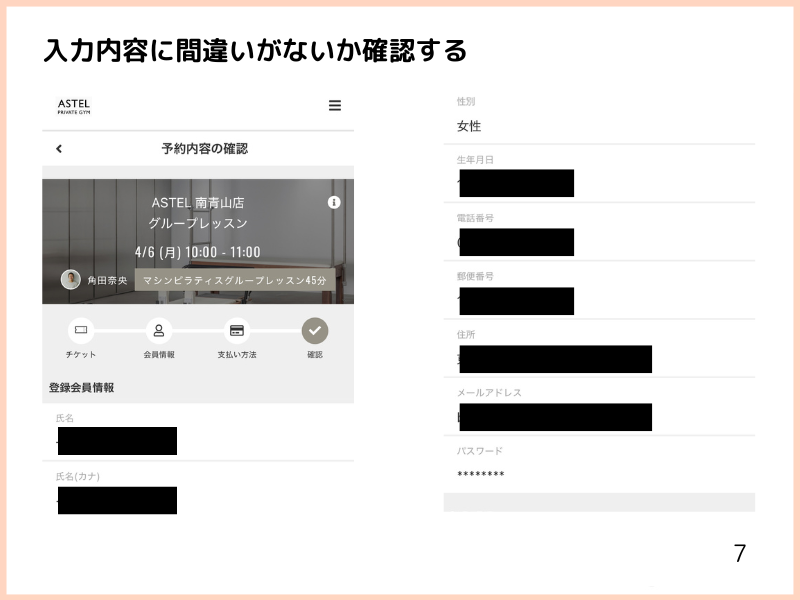Click the ASTEL PRIVATE GYM logo
Image resolution: width=800 pixels, height=600 pixels.
pos(74,107)
